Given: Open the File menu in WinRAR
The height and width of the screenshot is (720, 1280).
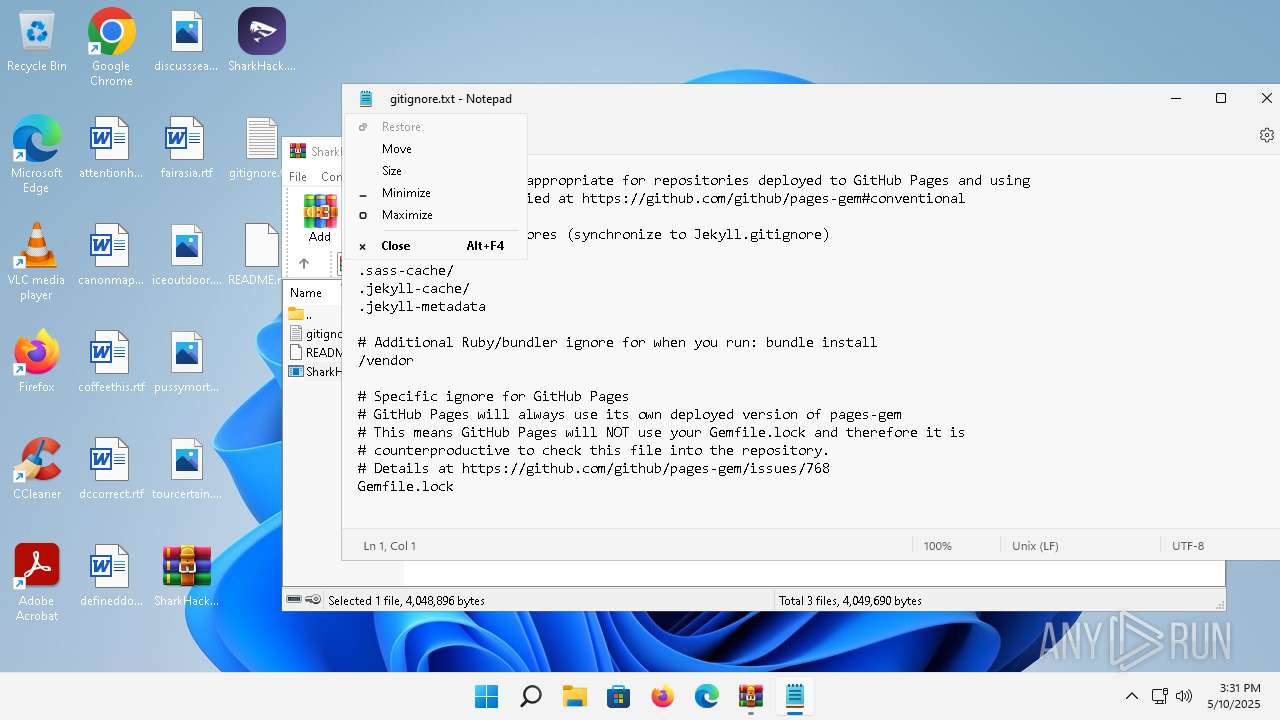Looking at the screenshot, I should [x=298, y=177].
